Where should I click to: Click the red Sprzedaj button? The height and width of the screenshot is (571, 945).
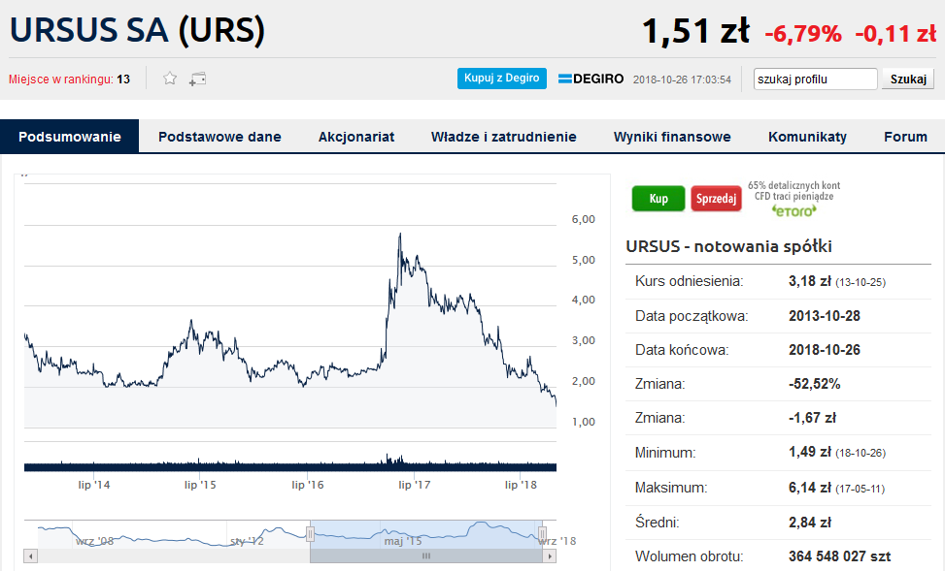716,198
